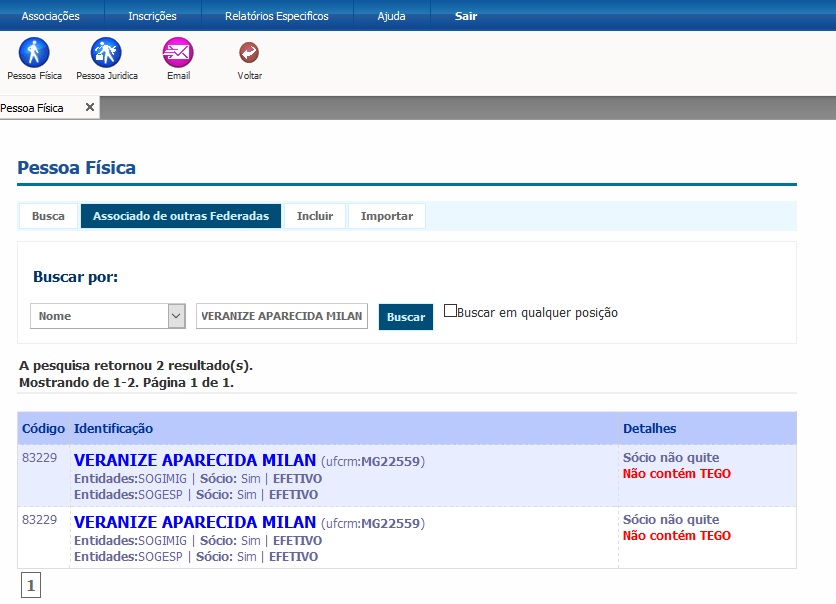Open the Inscrições menu
836x604 pixels.
(x=152, y=16)
